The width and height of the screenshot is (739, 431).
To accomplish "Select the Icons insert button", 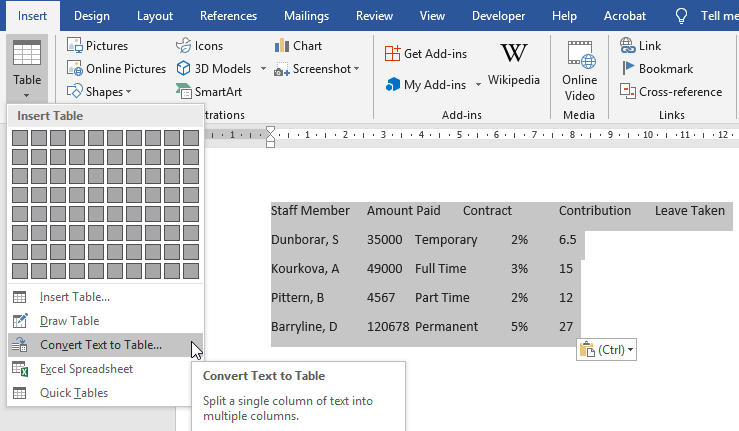I will (185, 46).
